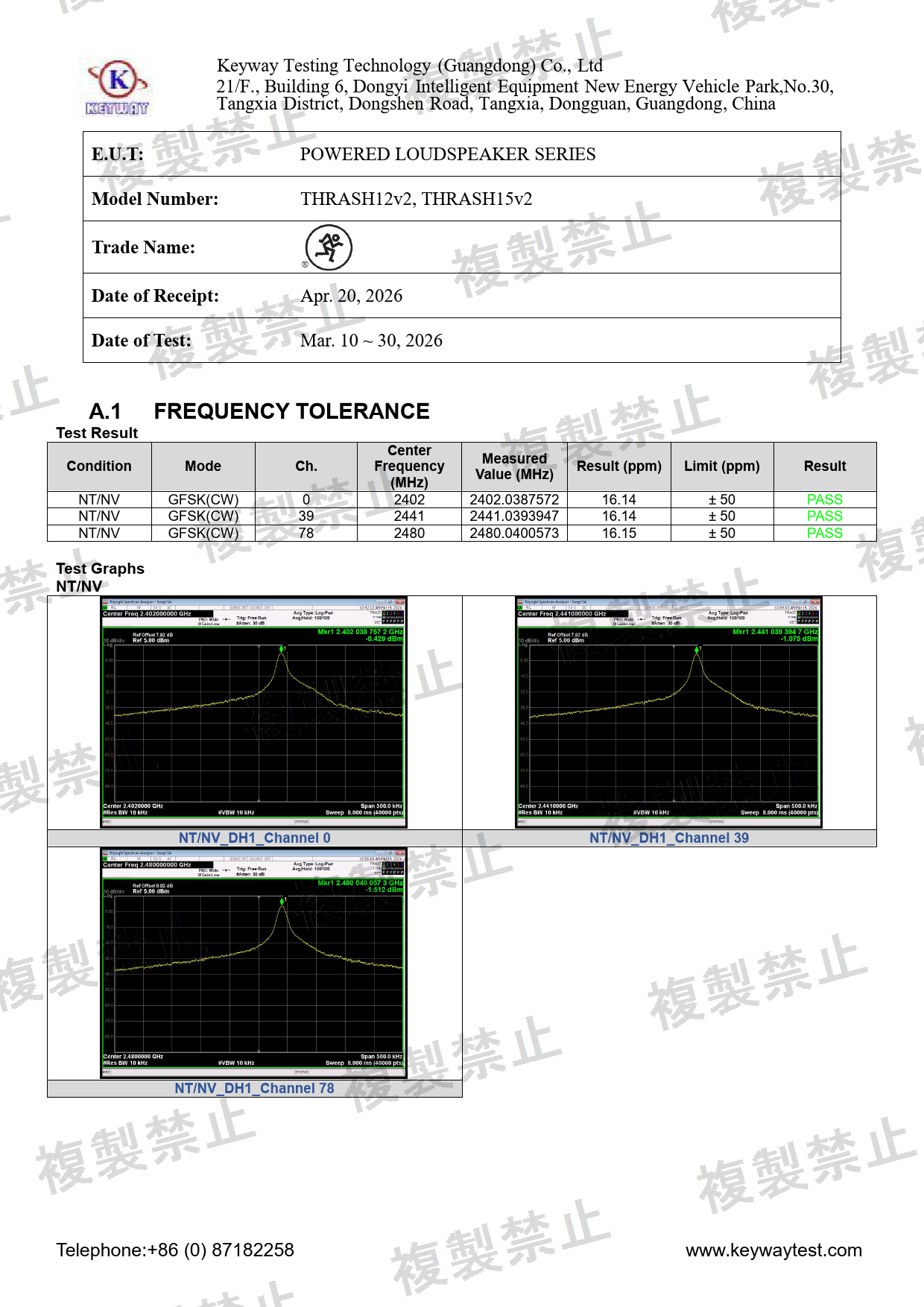Click the "Trade Name:" row label
924x1307 pixels.
coord(143,247)
